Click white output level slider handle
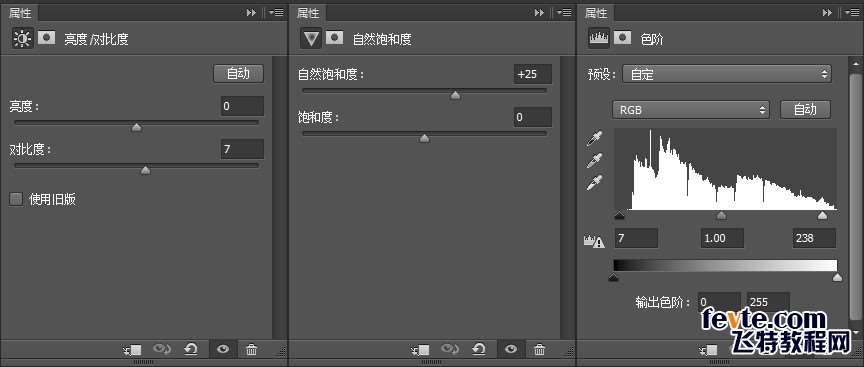This screenshot has width=864, height=367. pos(837,277)
